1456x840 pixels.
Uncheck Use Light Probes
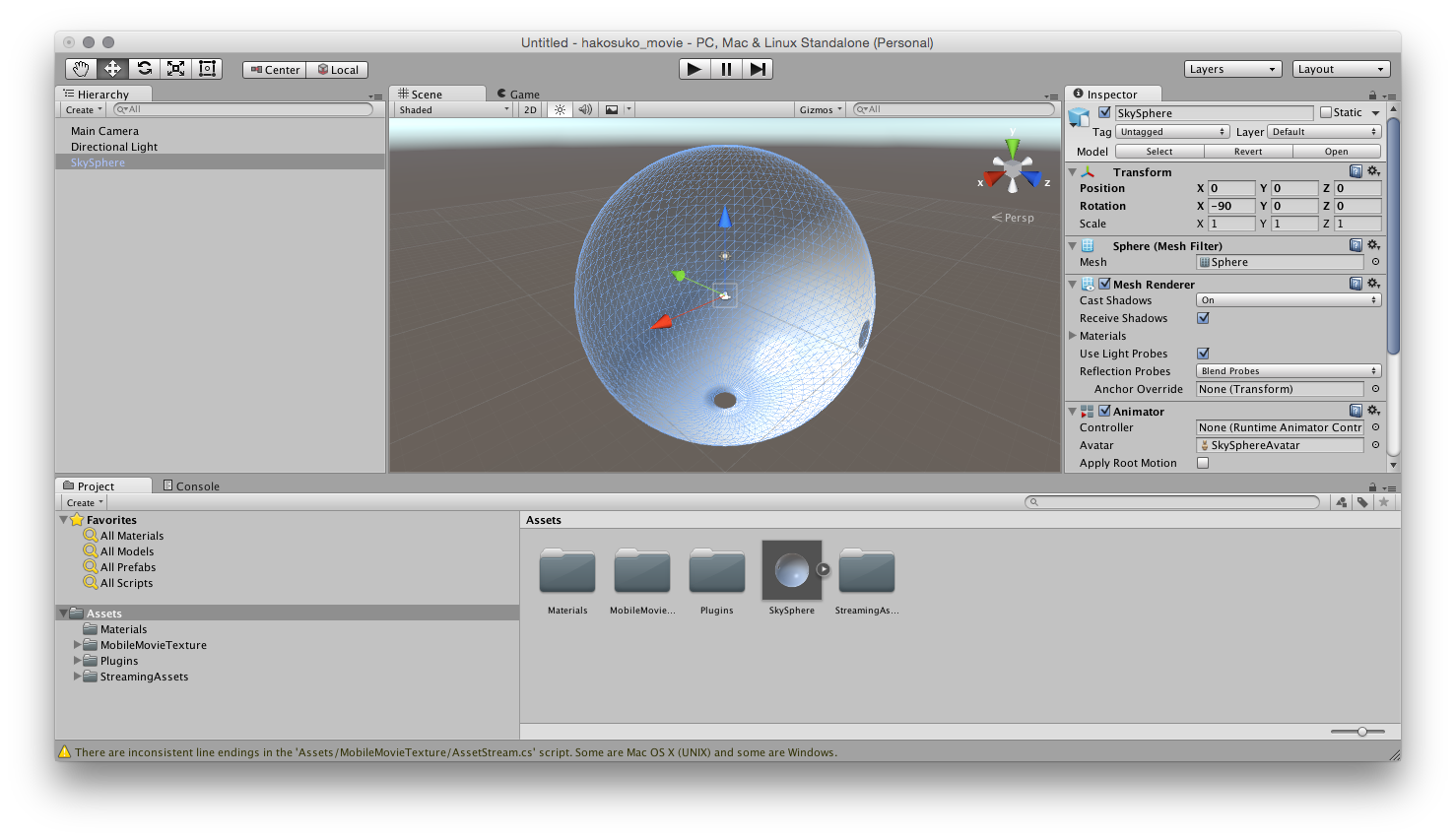coord(1203,354)
